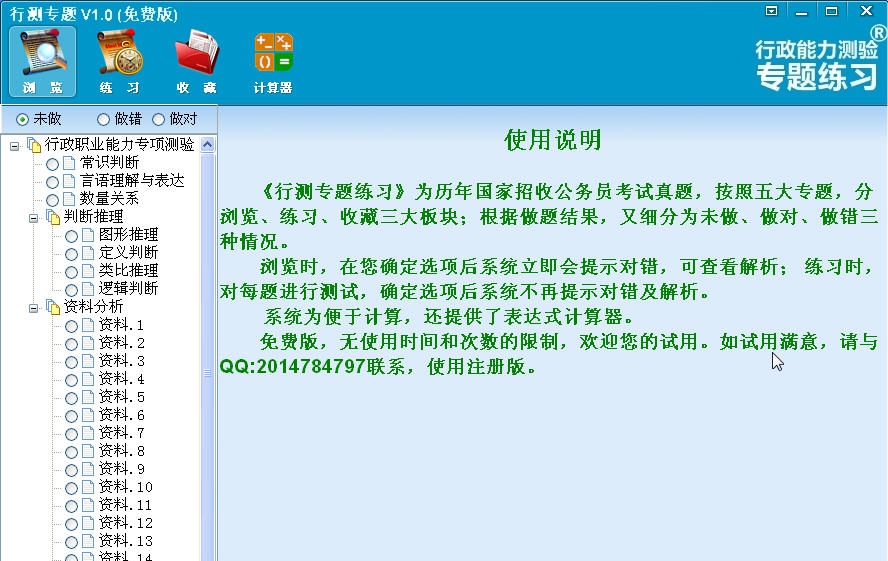
Task: Open the 收藏 (favorites) folder icon
Action: pyautogui.click(x=197, y=61)
